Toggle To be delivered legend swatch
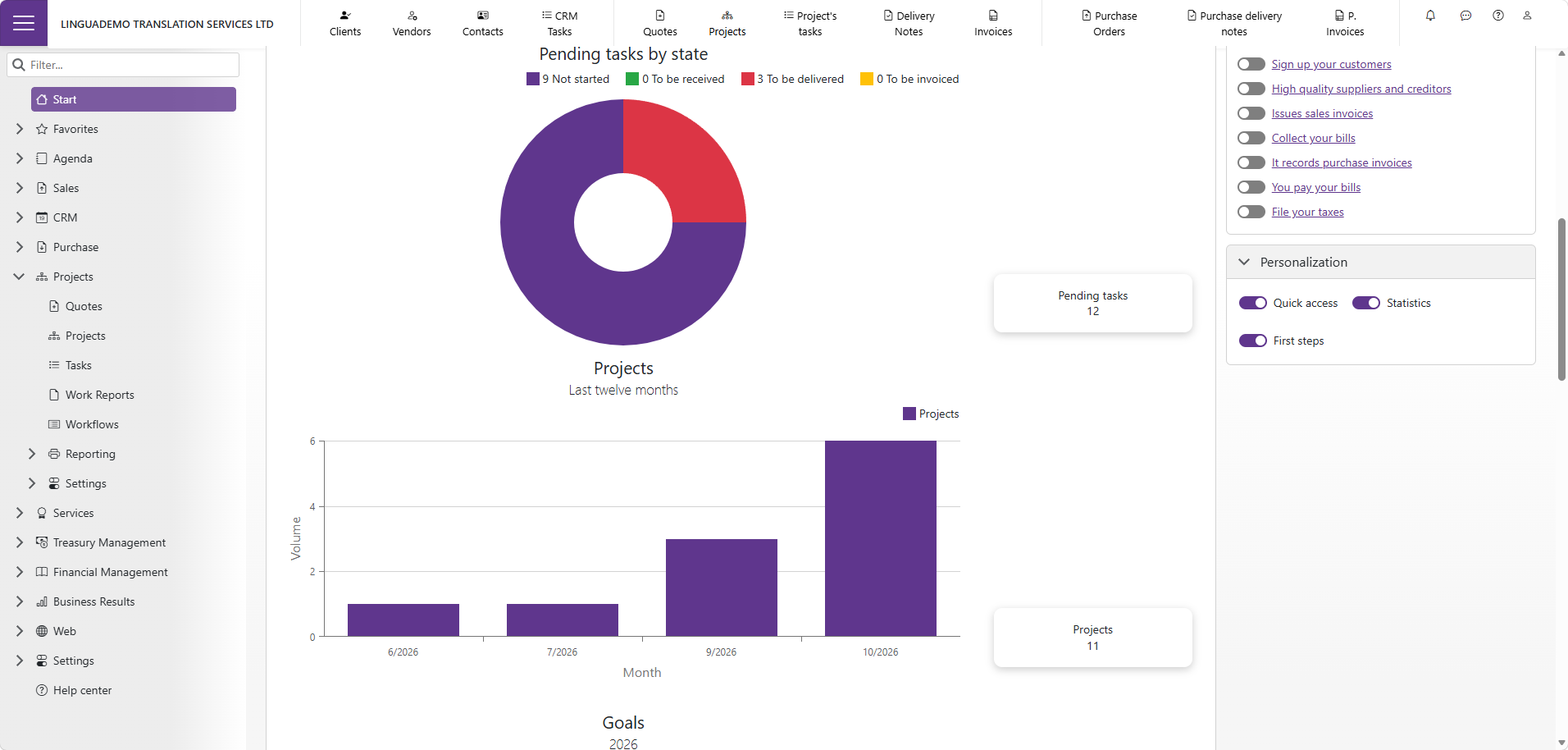The height and width of the screenshot is (750, 1568). click(x=748, y=79)
